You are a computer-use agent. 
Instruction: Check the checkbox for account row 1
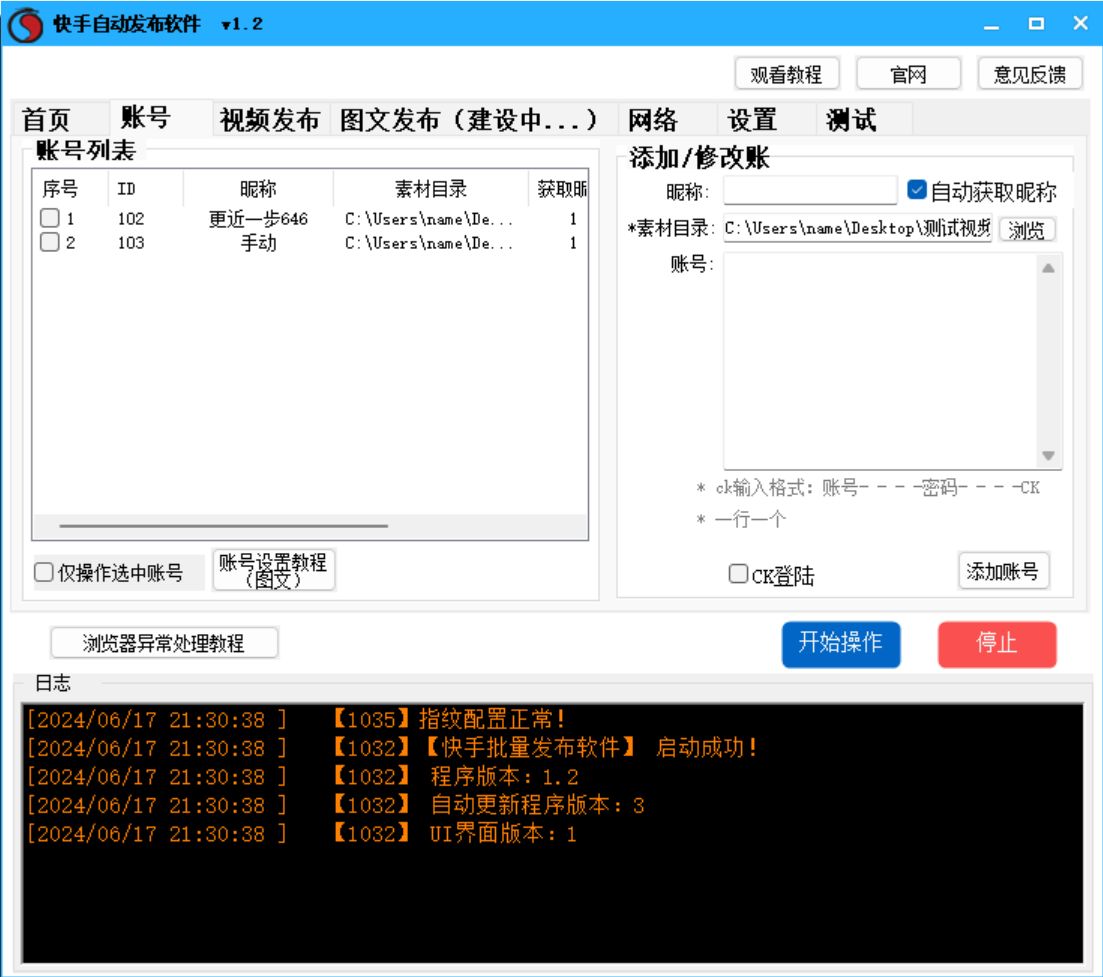click(x=50, y=218)
